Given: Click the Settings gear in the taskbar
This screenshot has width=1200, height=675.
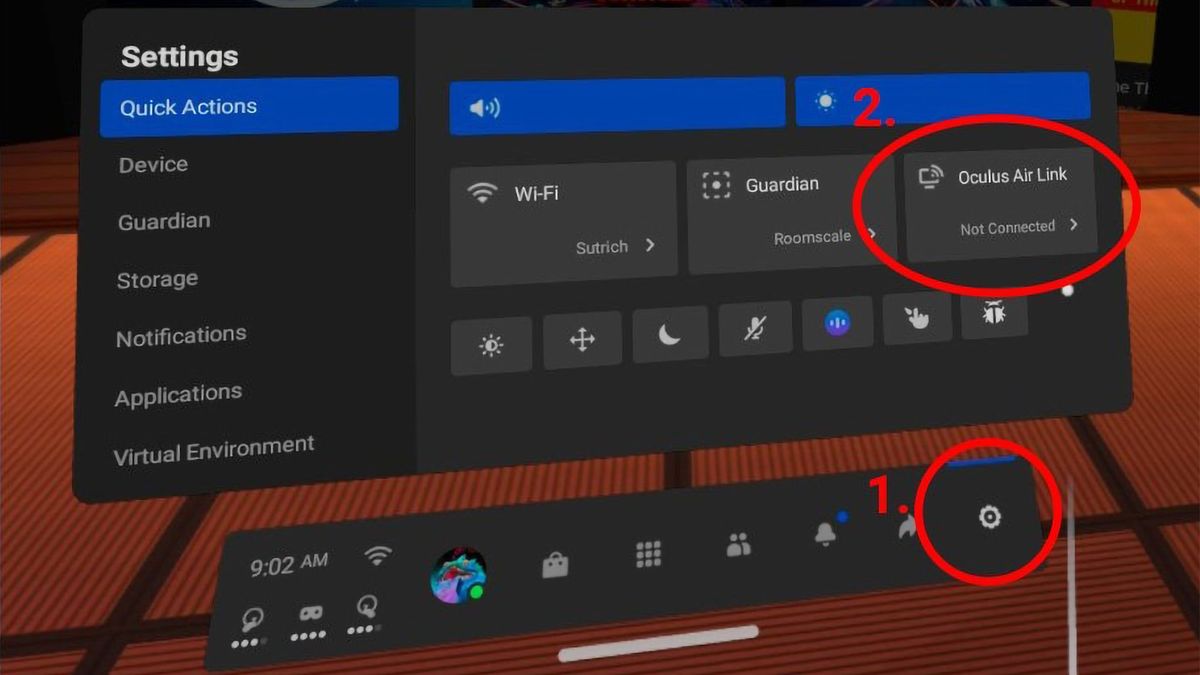Looking at the screenshot, I should pos(988,518).
